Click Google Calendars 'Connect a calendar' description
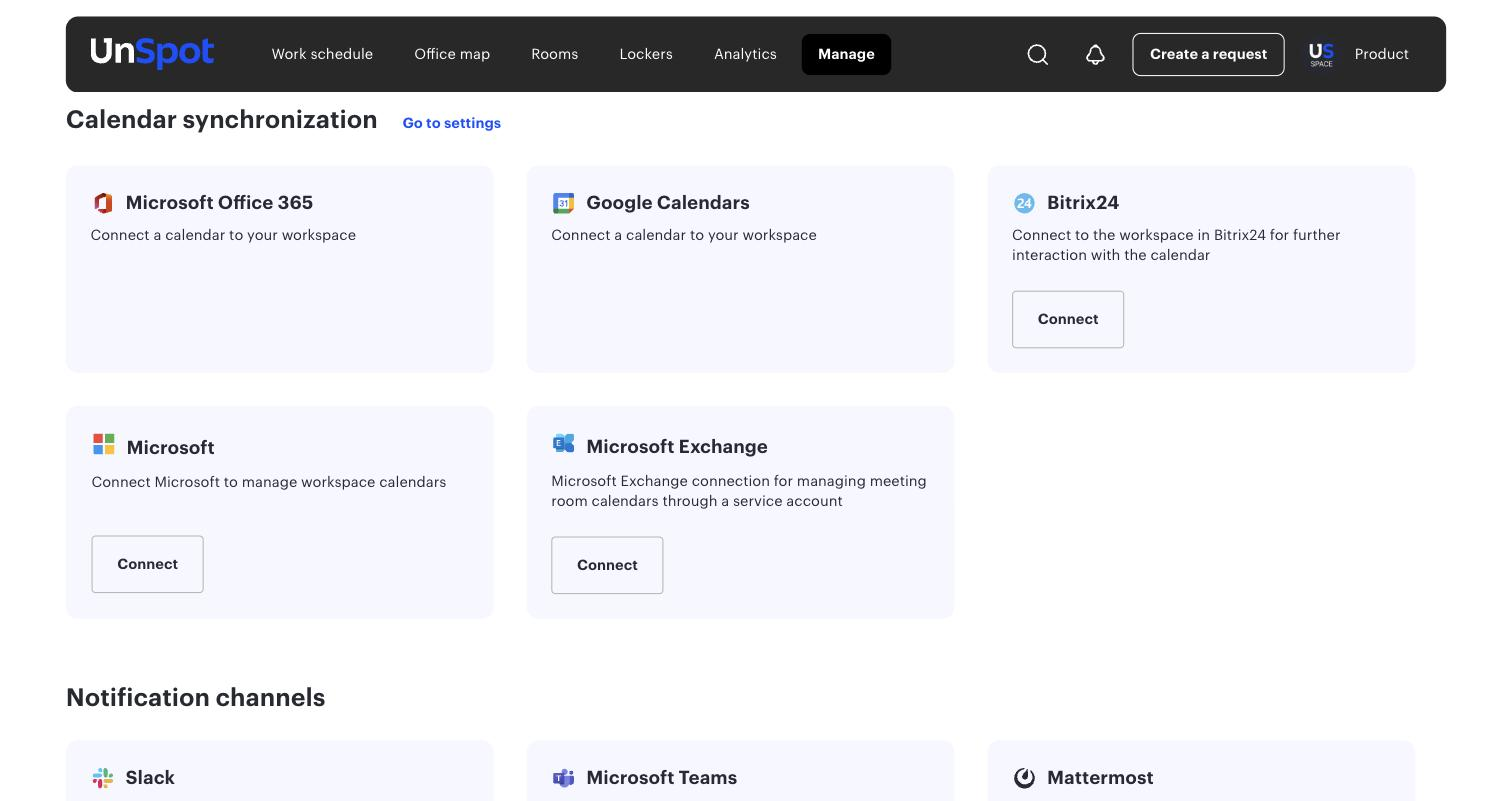The height and width of the screenshot is (801, 1512). (x=684, y=235)
